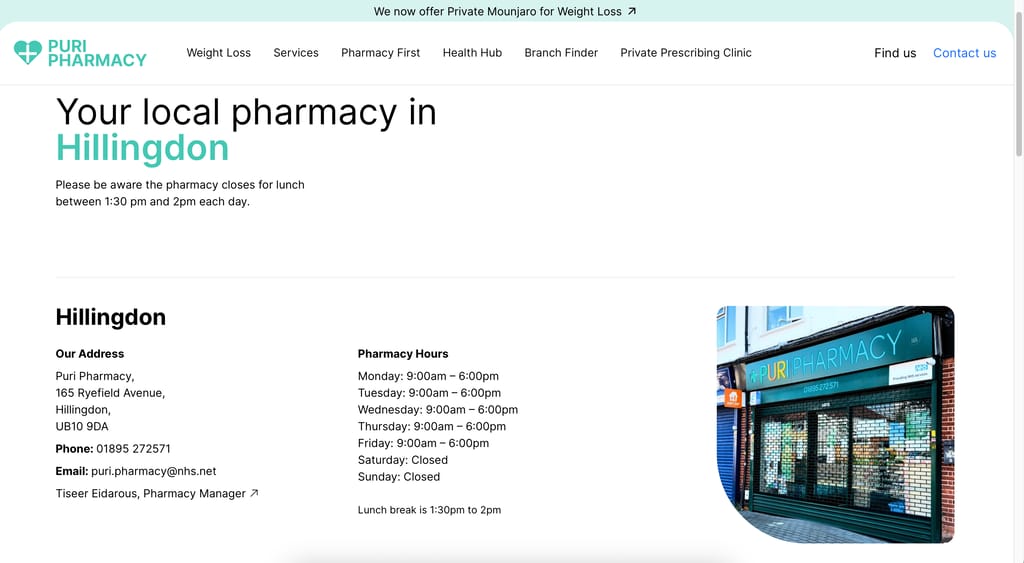Viewport: 1024px width, 563px height.
Task: Click Tuesday: 9:00am – 6:00pm row
Action: pos(430,393)
